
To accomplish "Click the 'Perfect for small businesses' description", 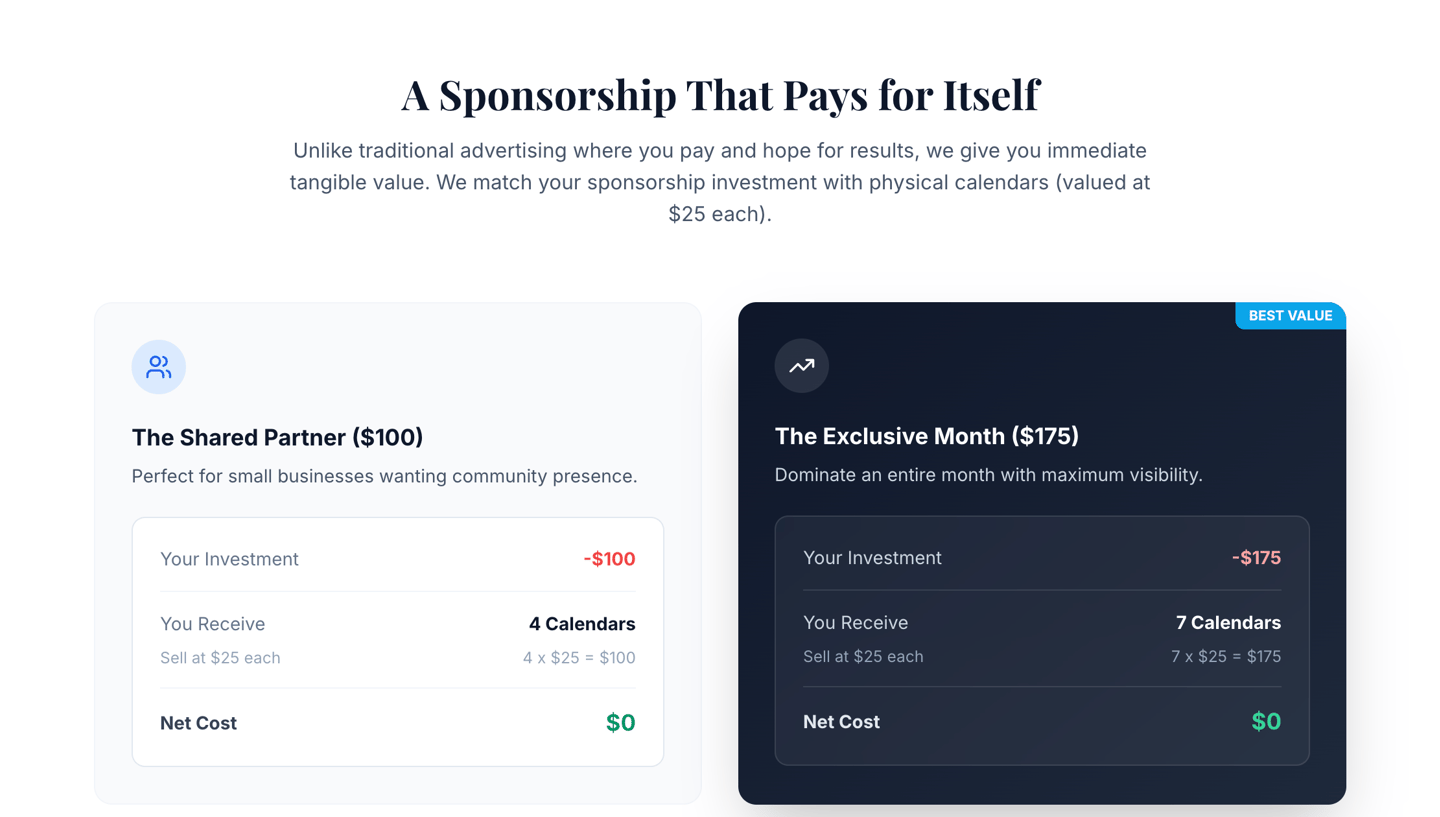I will click(x=384, y=476).
